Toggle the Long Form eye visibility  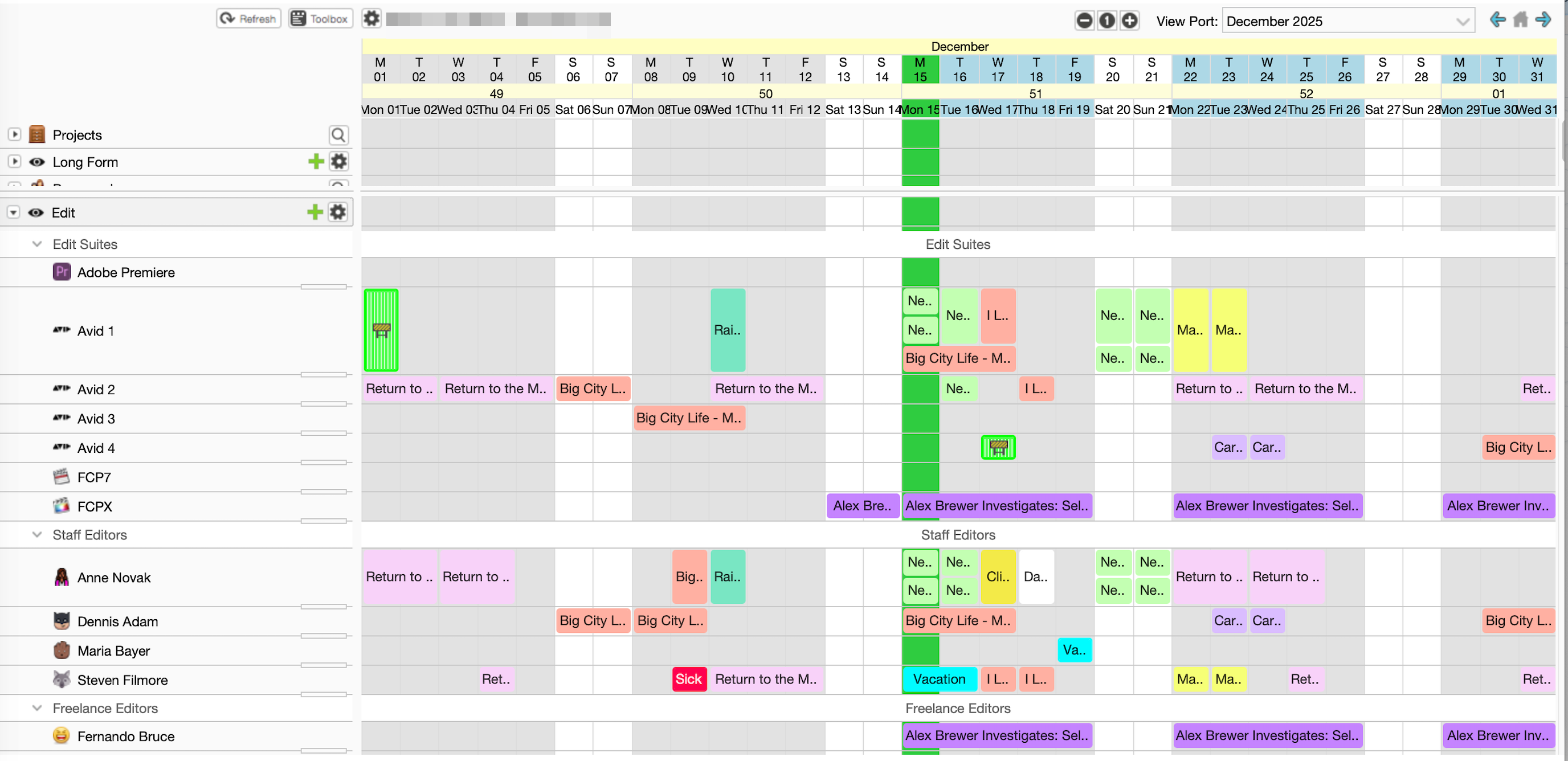pyautogui.click(x=37, y=162)
